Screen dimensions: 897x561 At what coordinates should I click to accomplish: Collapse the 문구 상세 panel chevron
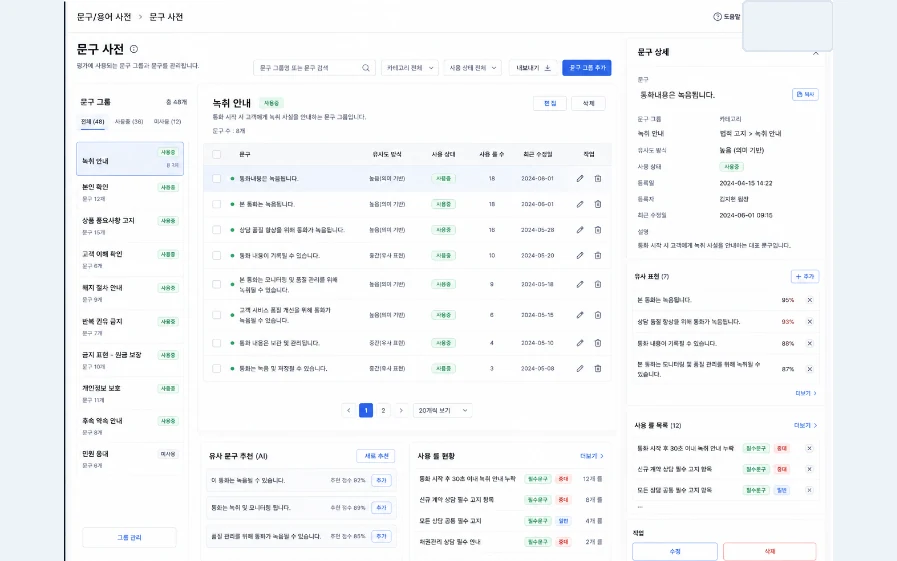816,53
